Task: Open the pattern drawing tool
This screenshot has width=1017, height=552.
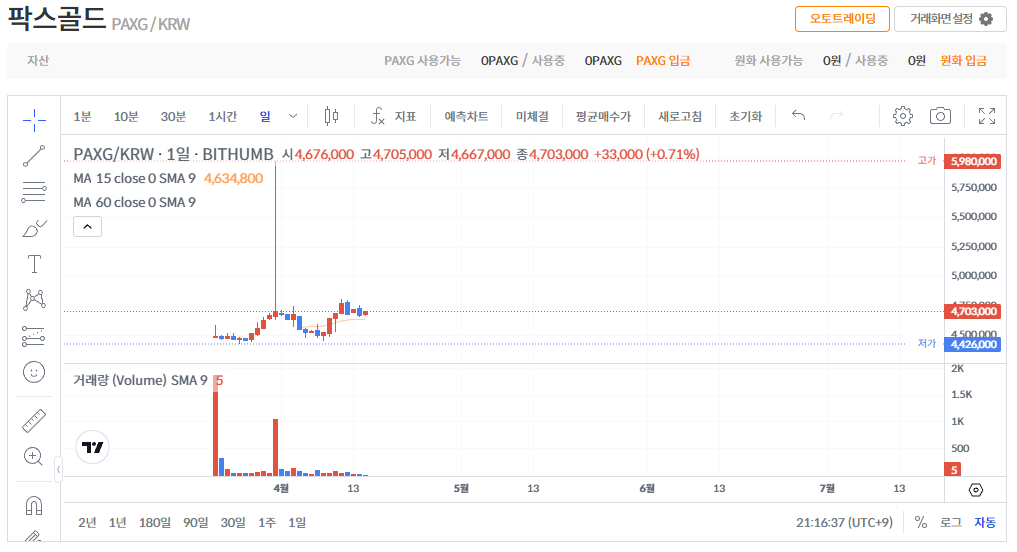Action: coord(34,299)
